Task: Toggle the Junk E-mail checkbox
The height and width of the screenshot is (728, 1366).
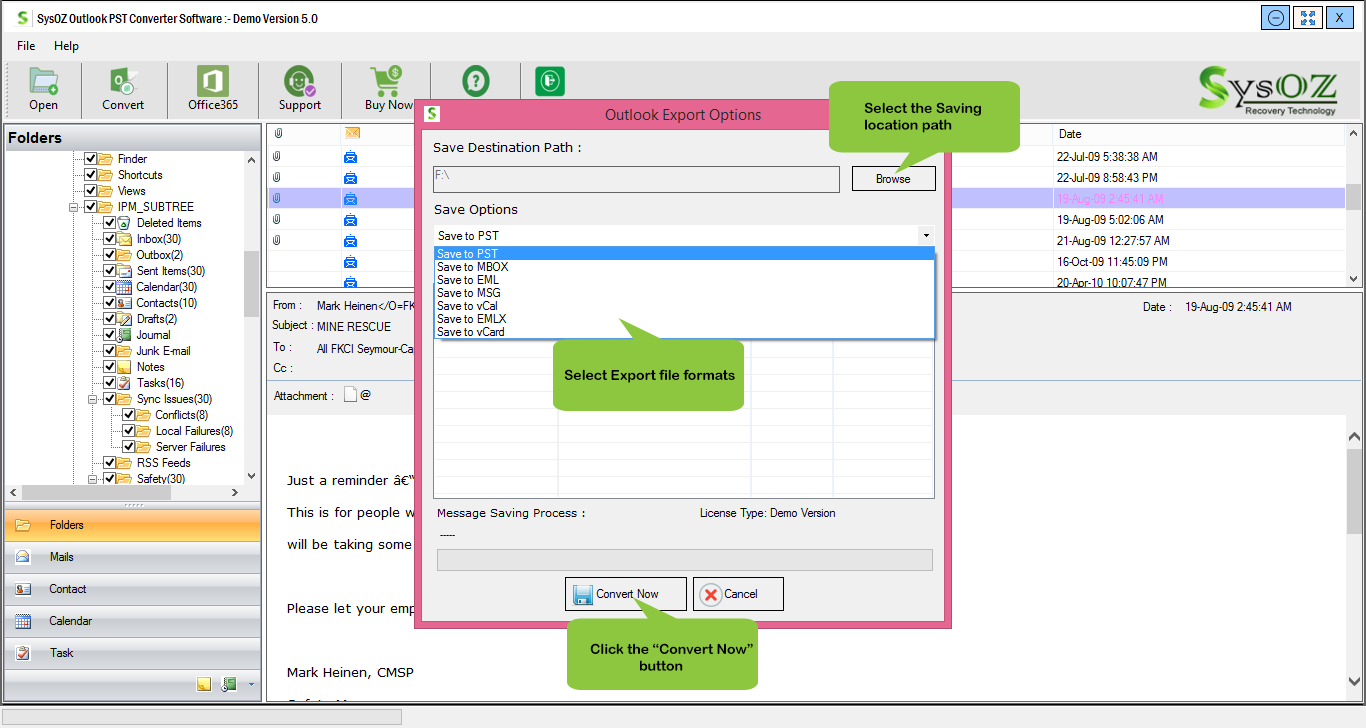Action: coord(110,351)
